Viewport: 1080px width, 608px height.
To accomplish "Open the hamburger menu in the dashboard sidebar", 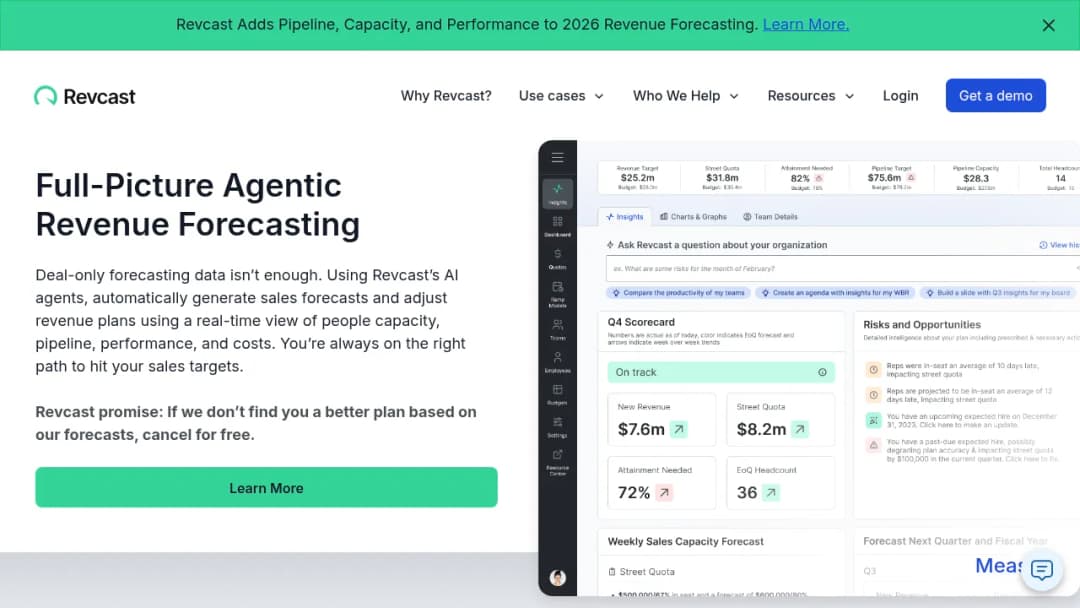I will click(x=557, y=158).
